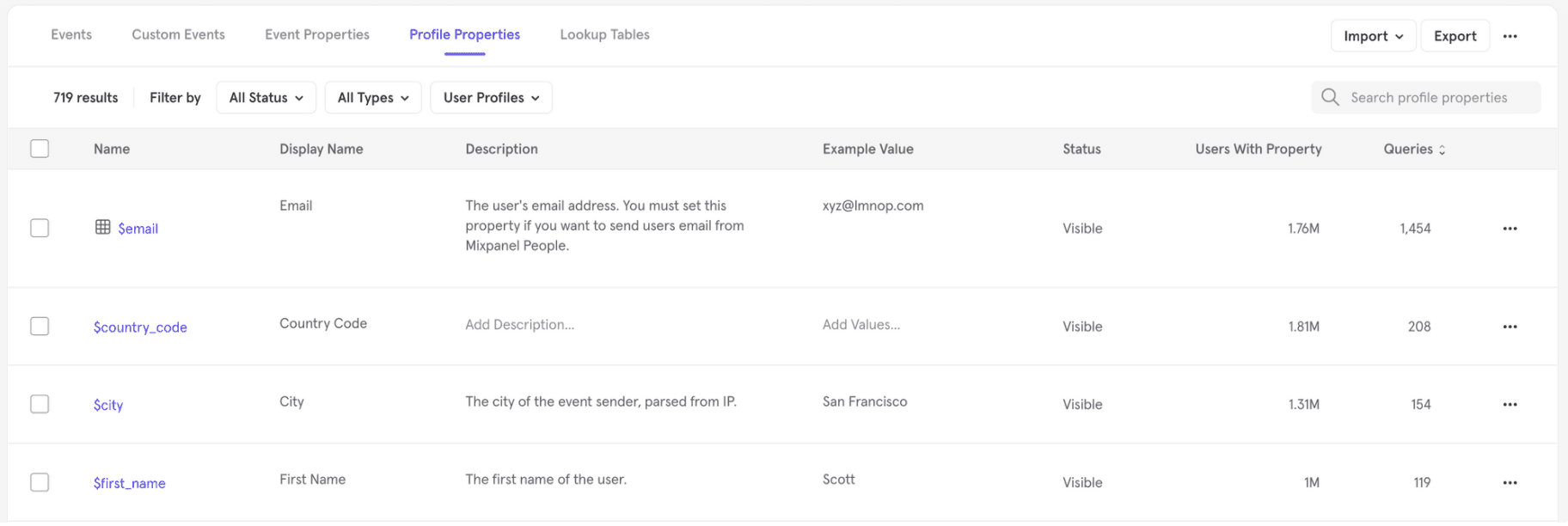Open the $city property link

coord(108,405)
